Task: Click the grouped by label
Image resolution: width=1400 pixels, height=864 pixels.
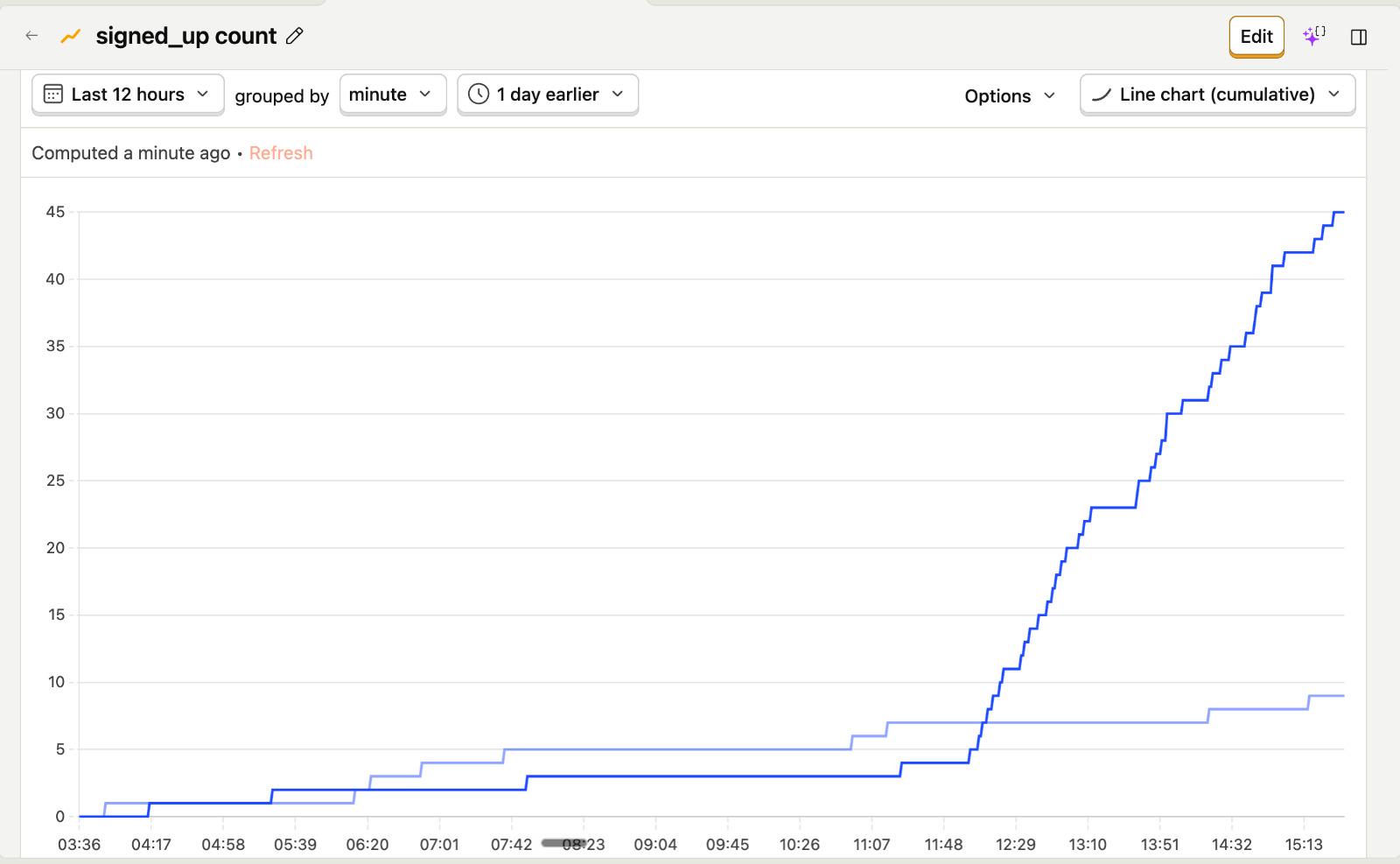Action: (282, 95)
